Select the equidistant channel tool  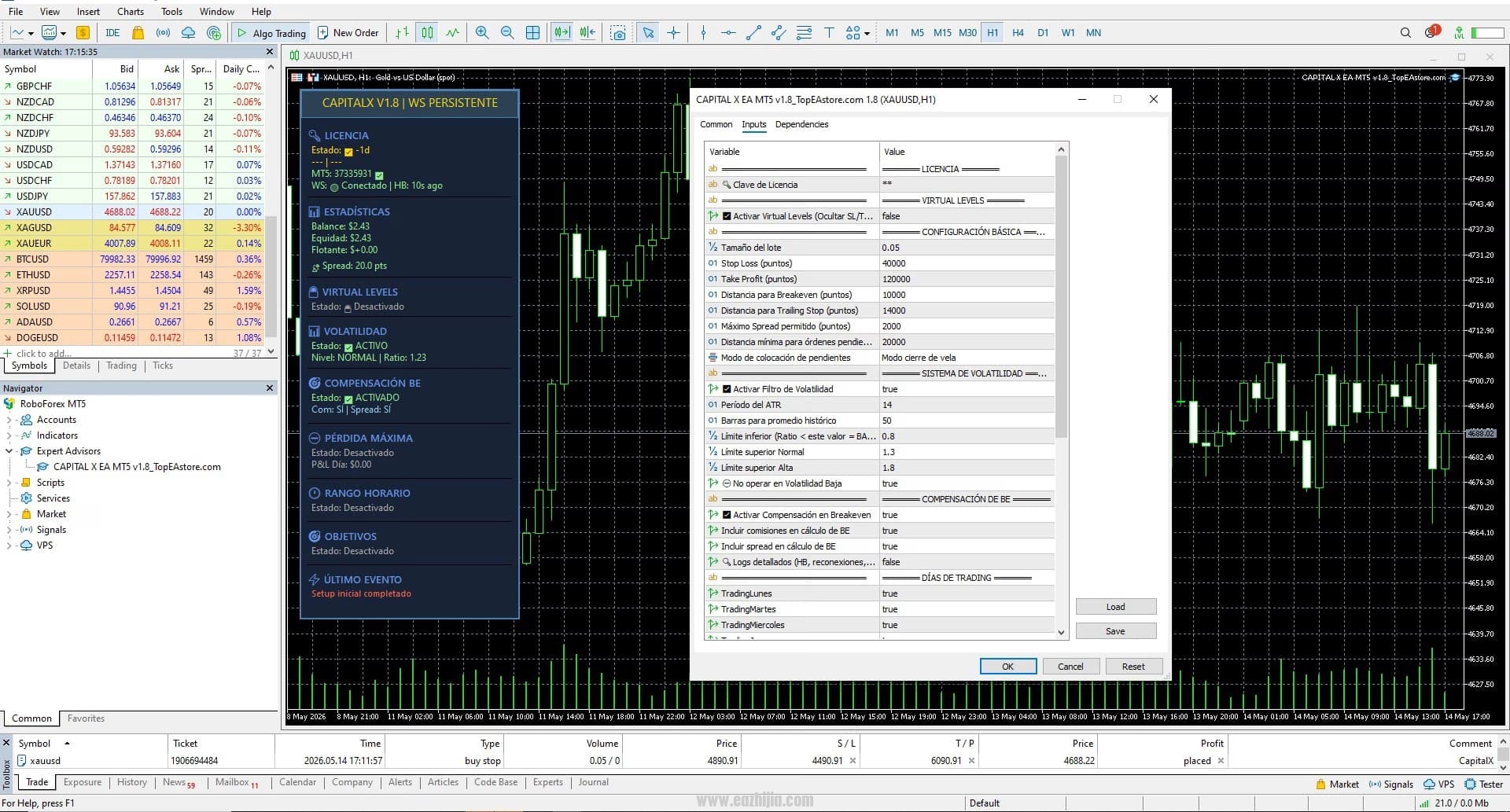click(x=779, y=33)
